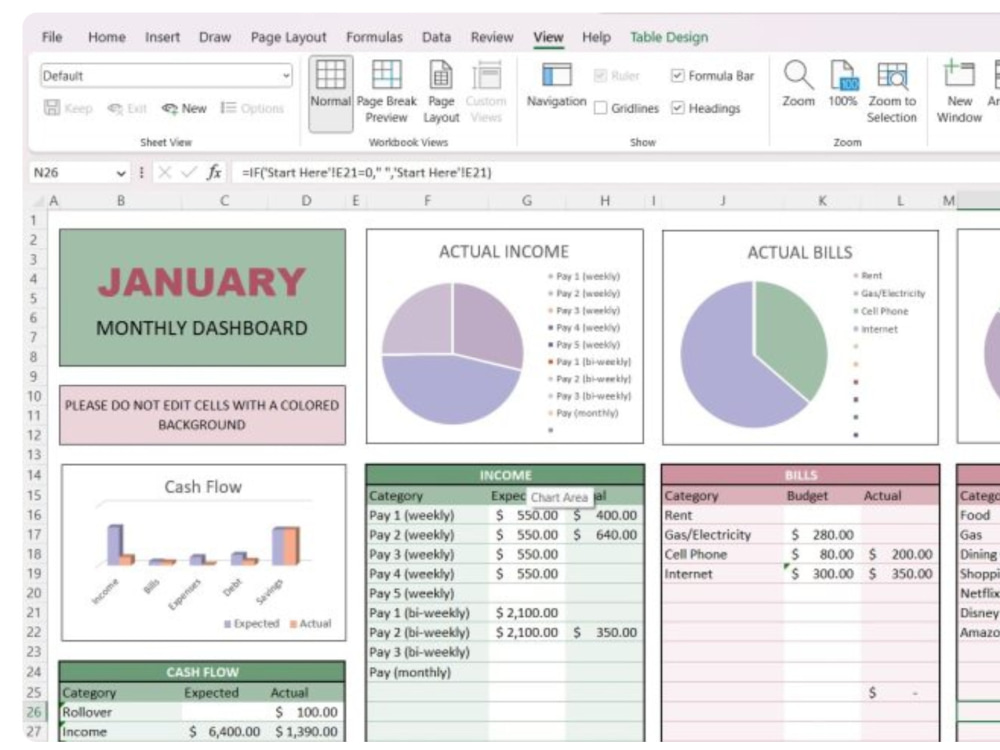Select the $400.00 actual income cell
This screenshot has height=750, width=1000.
click(x=605, y=515)
